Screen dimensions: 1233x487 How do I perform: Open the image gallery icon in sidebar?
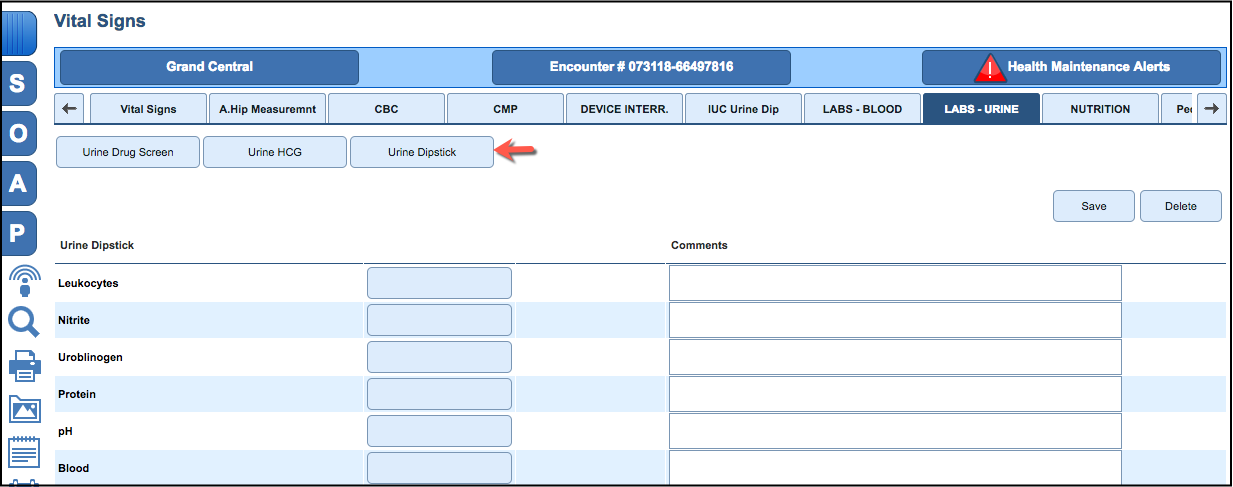click(x=24, y=409)
